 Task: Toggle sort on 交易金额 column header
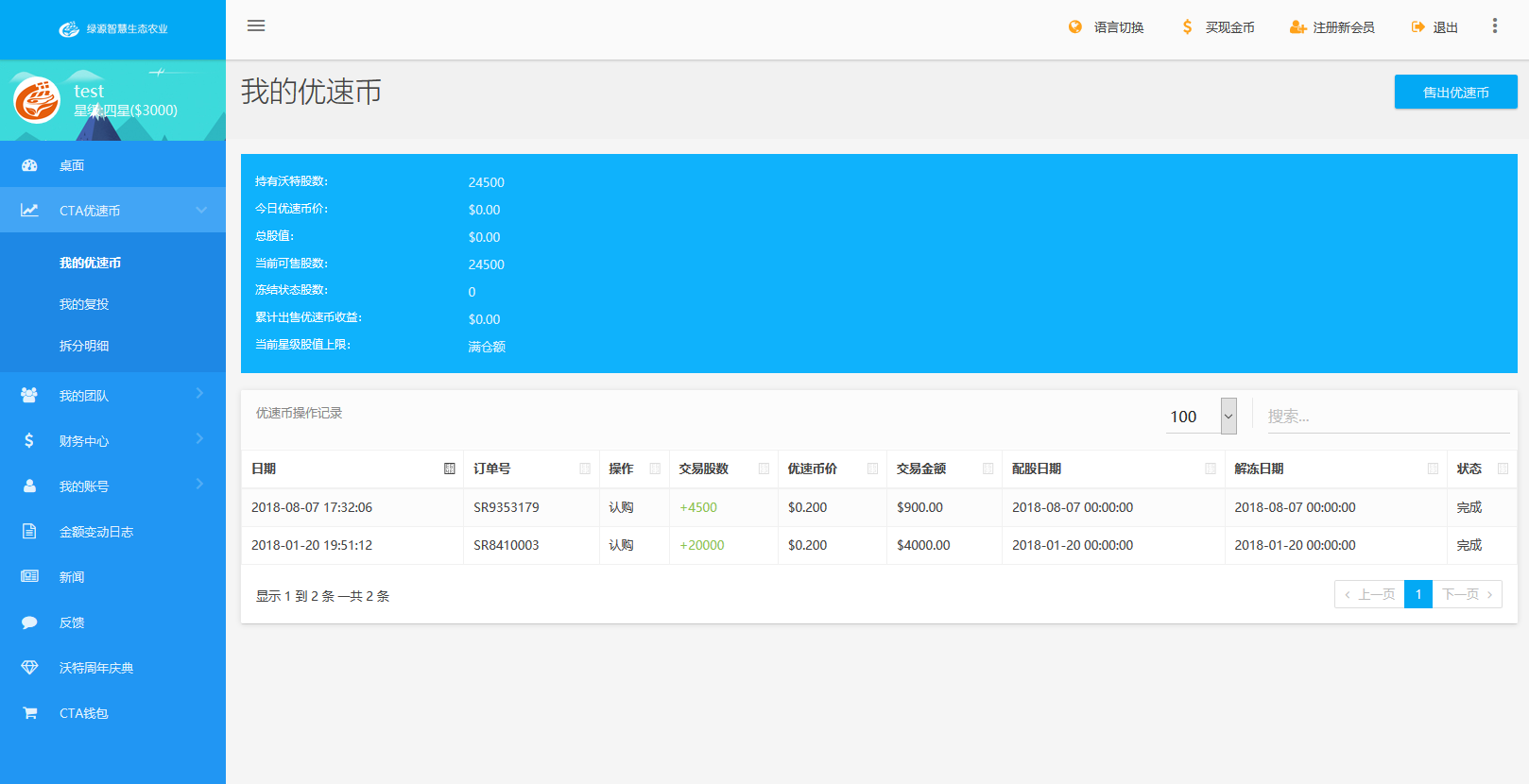(943, 469)
